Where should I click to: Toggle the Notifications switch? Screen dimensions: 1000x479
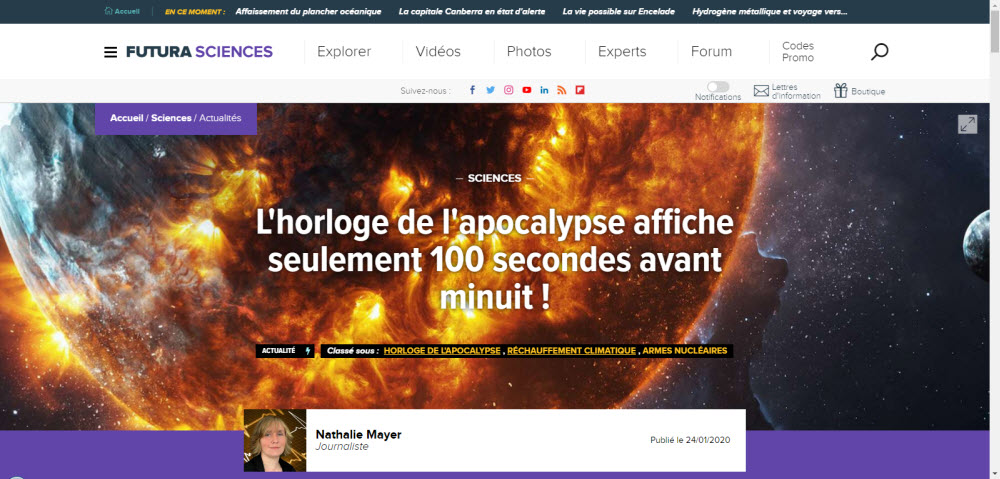pyautogui.click(x=717, y=87)
